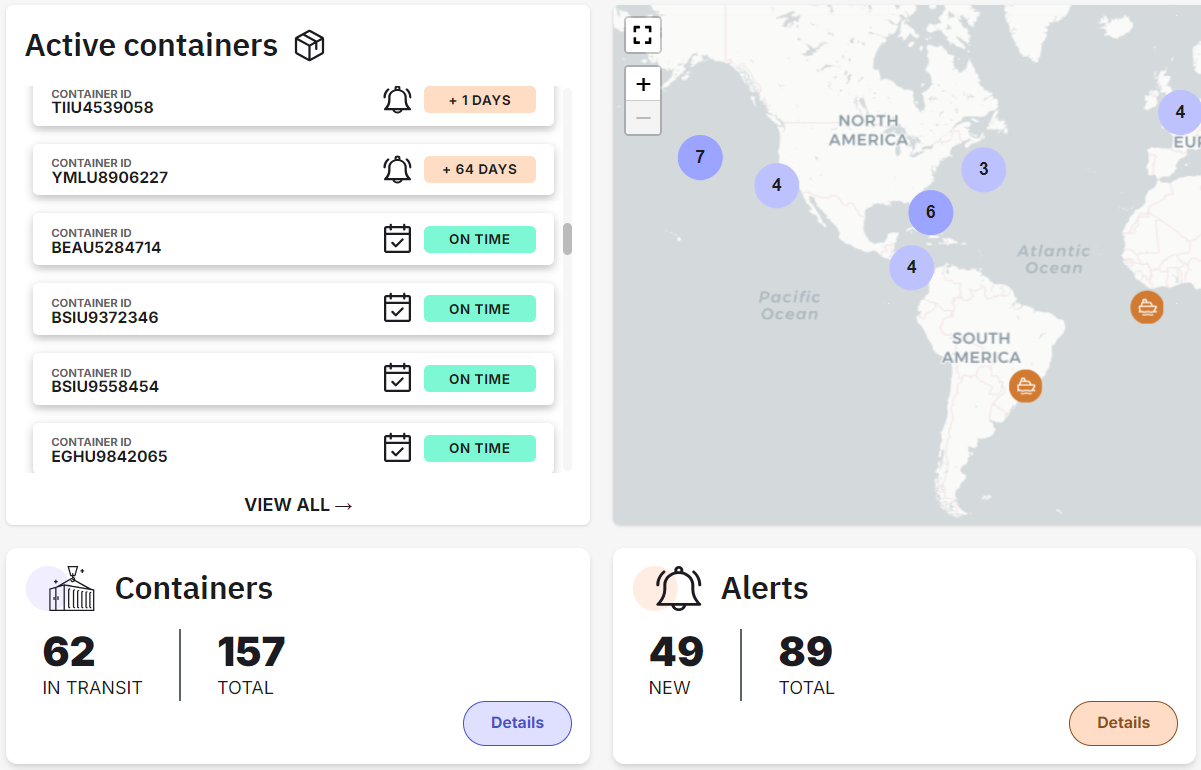This screenshot has height=770, width=1201.
Task: Click the alert bell for container TIIU4539058
Action: coord(397,100)
